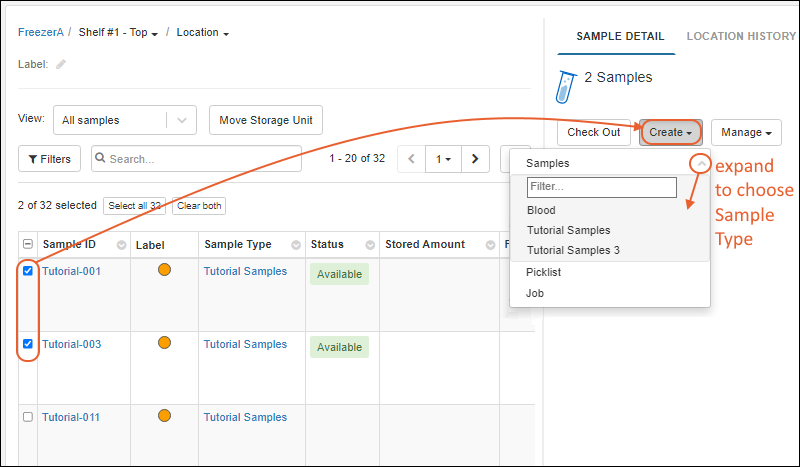The height and width of the screenshot is (467, 800).
Task: Switch to the Location History tab
Action: pyautogui.click(x=741, y=37)
